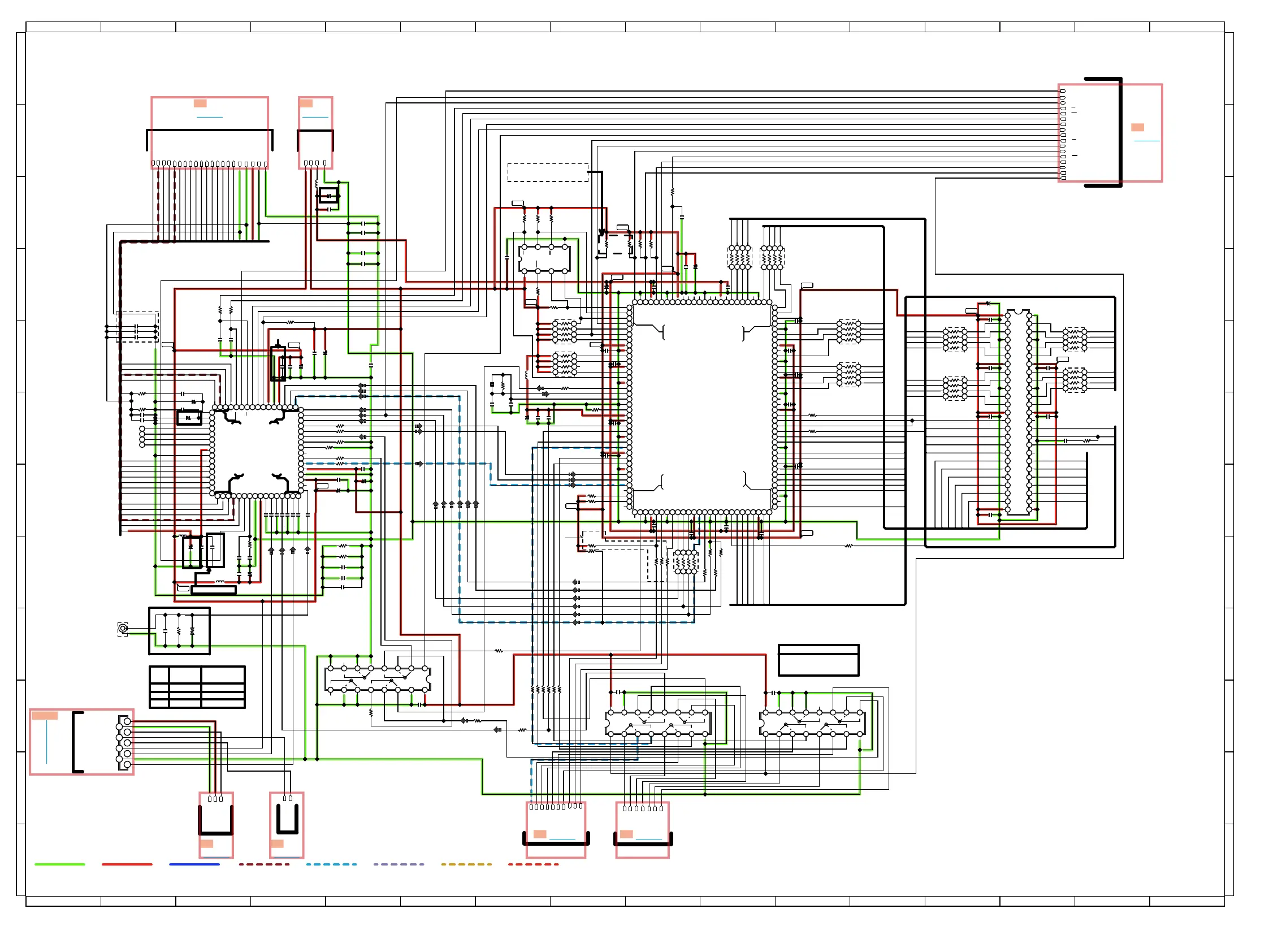Select the three-pin connector box at the bottom
This screenshot has width=1282, height=952.
pos(216,825)
